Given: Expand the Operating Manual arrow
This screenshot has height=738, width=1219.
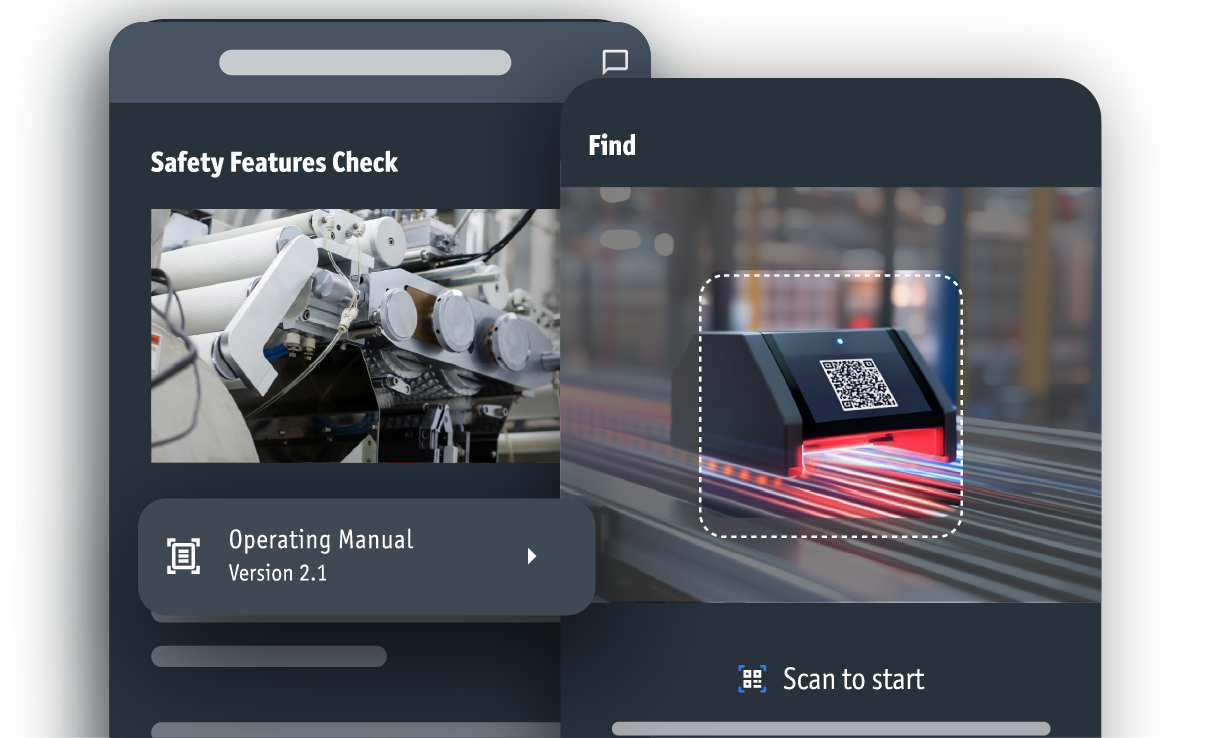Looking at the screenshot, I should pos(532,556).
